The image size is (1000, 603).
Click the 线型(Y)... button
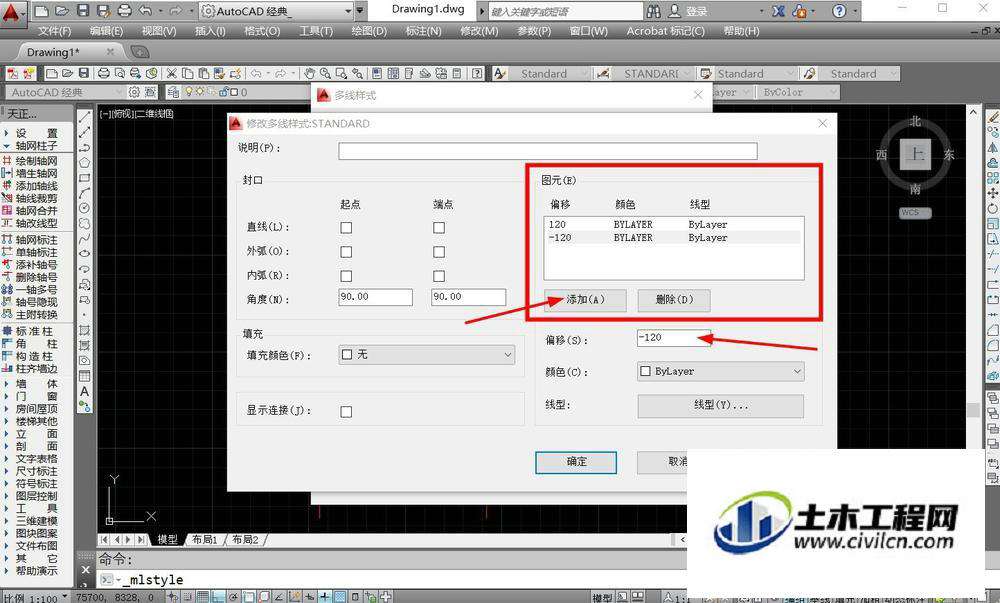tap(721, 405)
